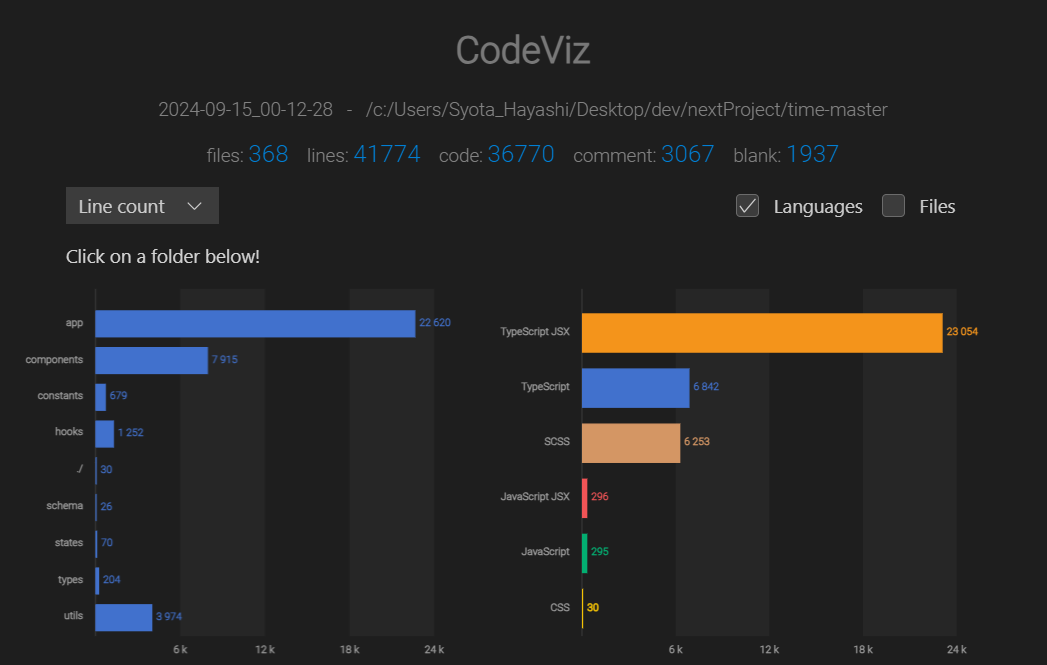This screenshot has height=665, width=1047.
Task: Select the components folder bar
Action: pos(150,359)
